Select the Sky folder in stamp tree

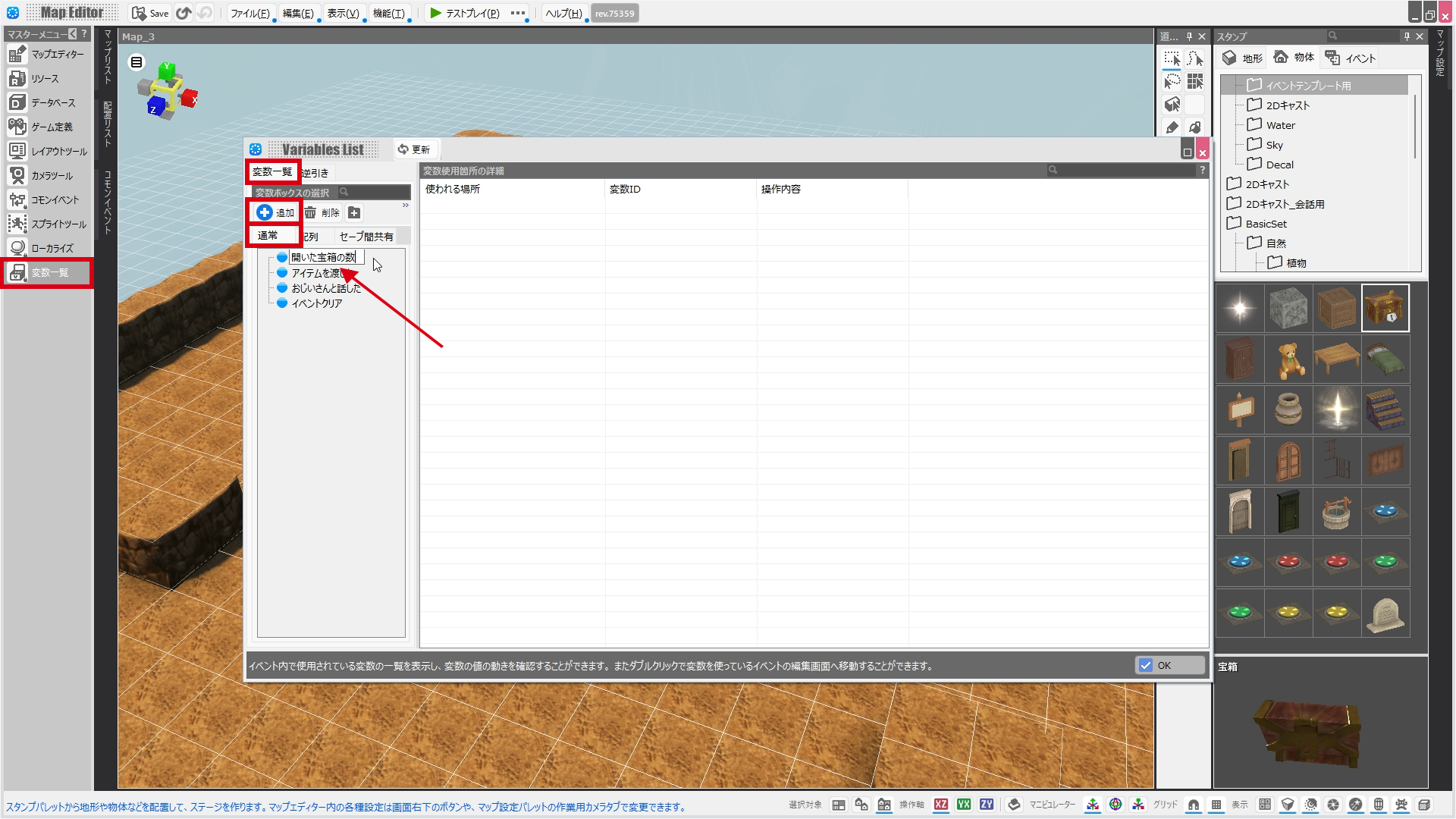1266,145
